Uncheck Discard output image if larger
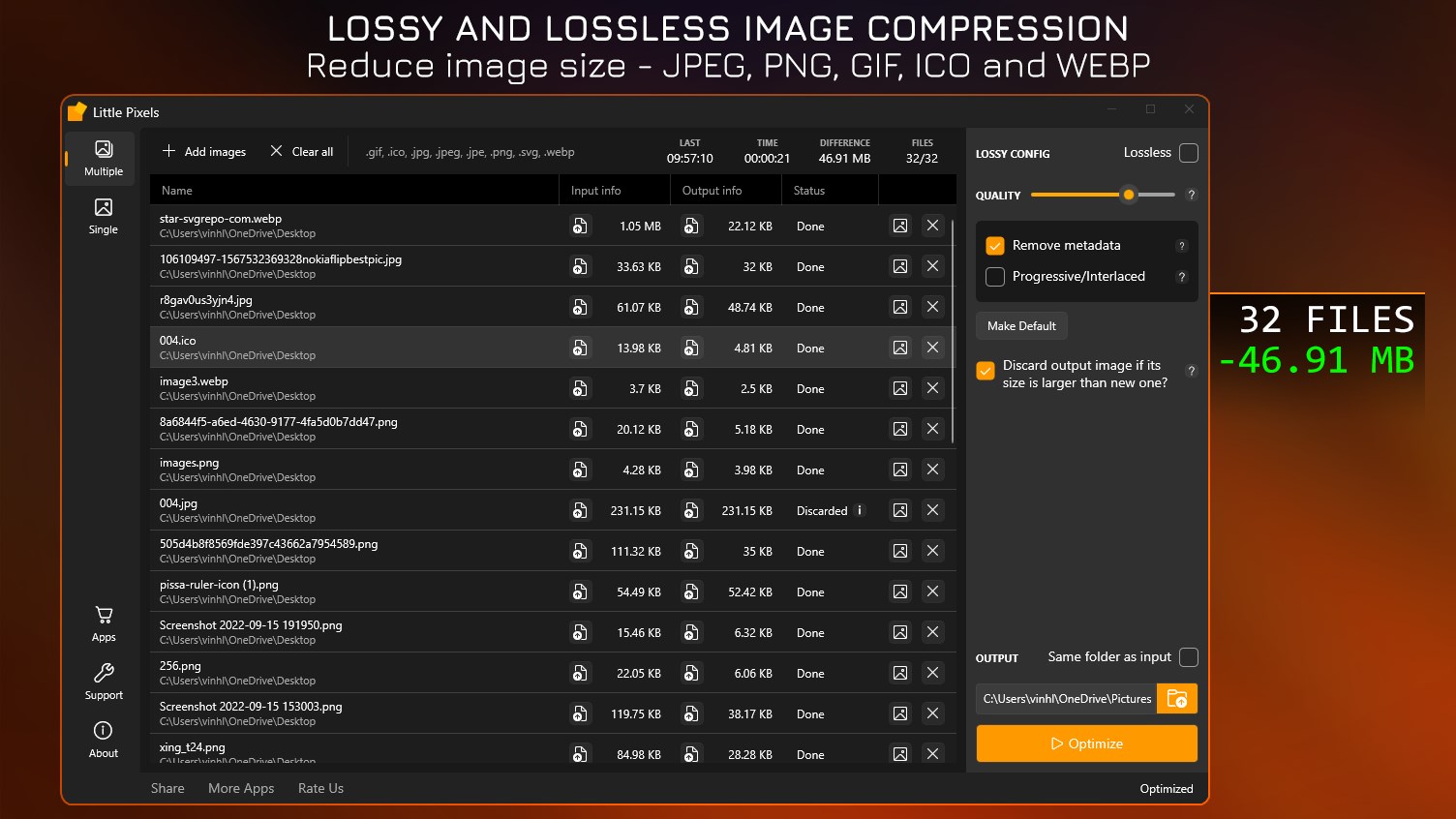This screenshot has height=819, width=1456. 986,371
